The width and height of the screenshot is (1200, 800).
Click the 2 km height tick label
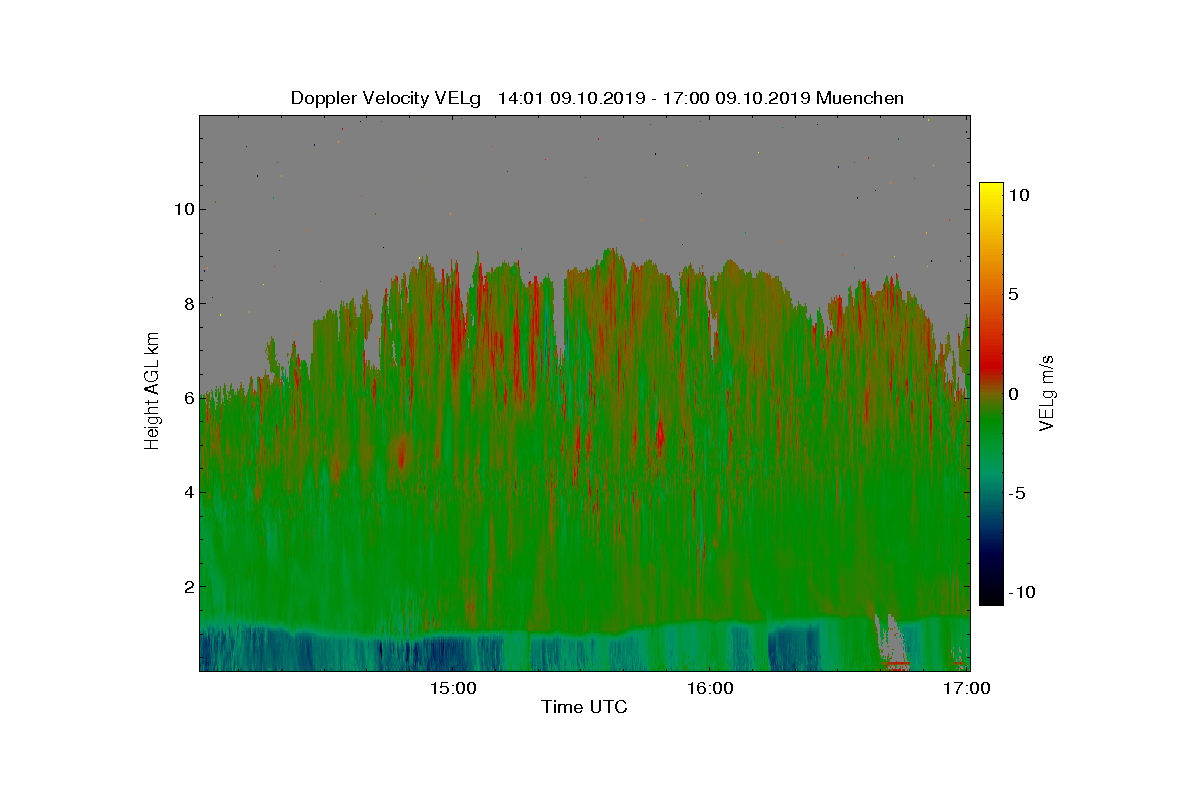pyautogui.click(x=187, y=586)
